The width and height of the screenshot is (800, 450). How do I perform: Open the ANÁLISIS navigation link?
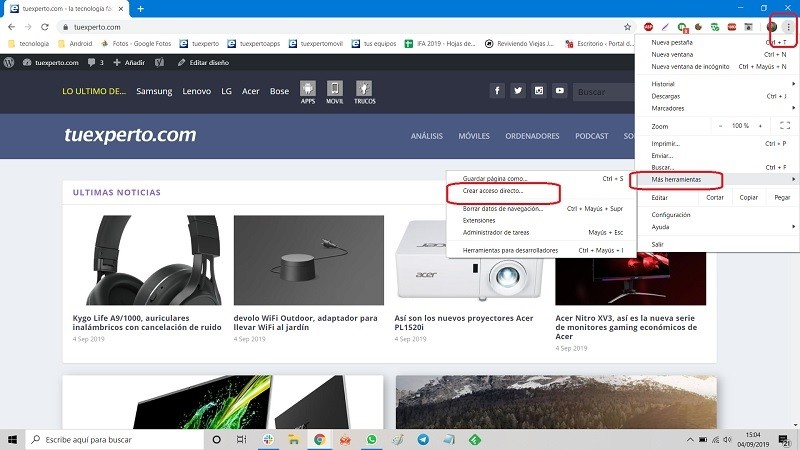(426, 136)
